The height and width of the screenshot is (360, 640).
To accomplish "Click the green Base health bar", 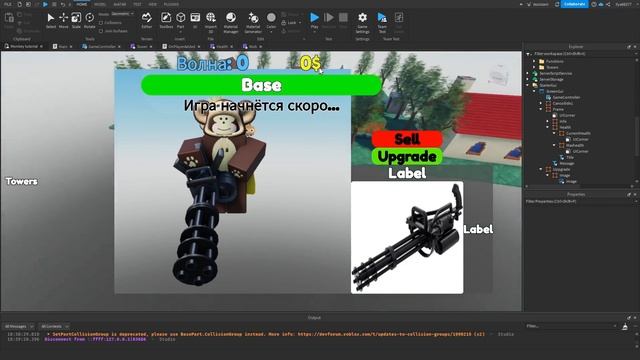I will [261, 85].
